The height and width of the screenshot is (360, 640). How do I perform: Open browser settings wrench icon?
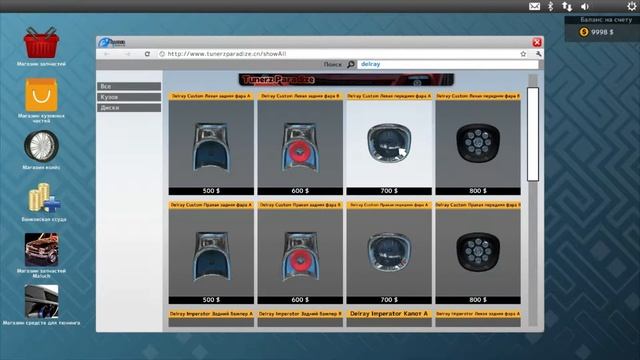538,54
